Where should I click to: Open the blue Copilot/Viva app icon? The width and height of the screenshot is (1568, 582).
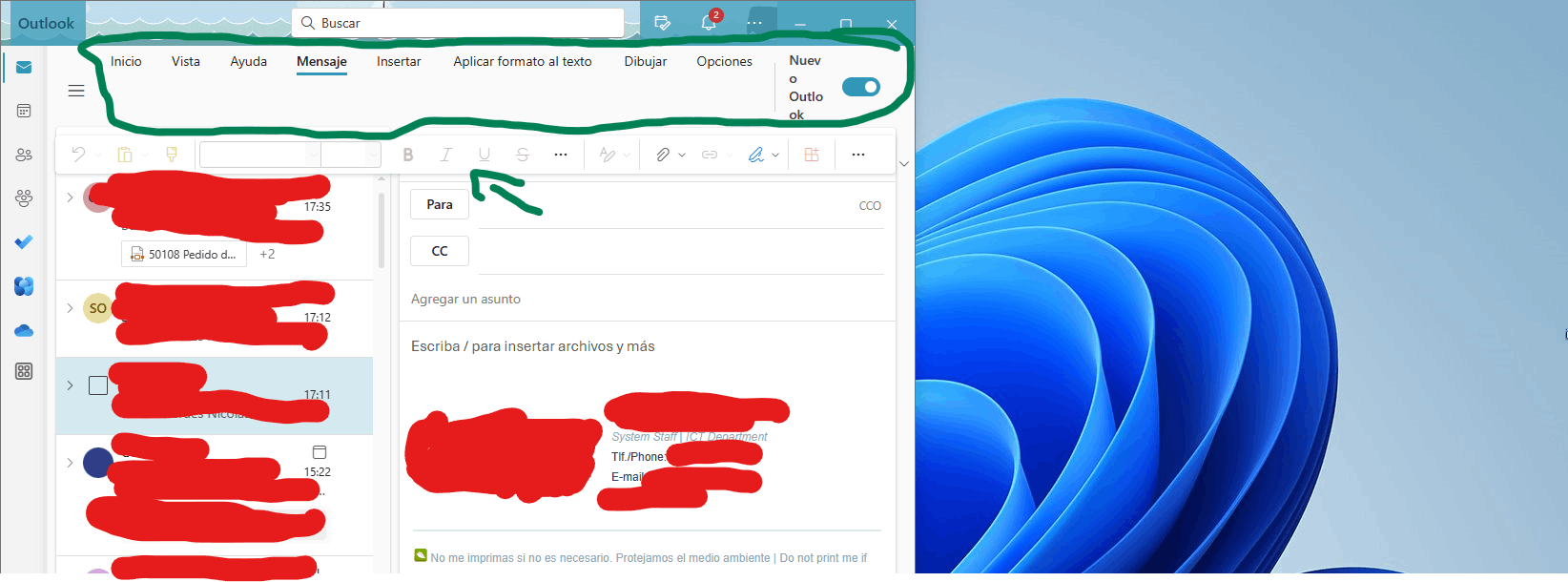tap(24, 286)
